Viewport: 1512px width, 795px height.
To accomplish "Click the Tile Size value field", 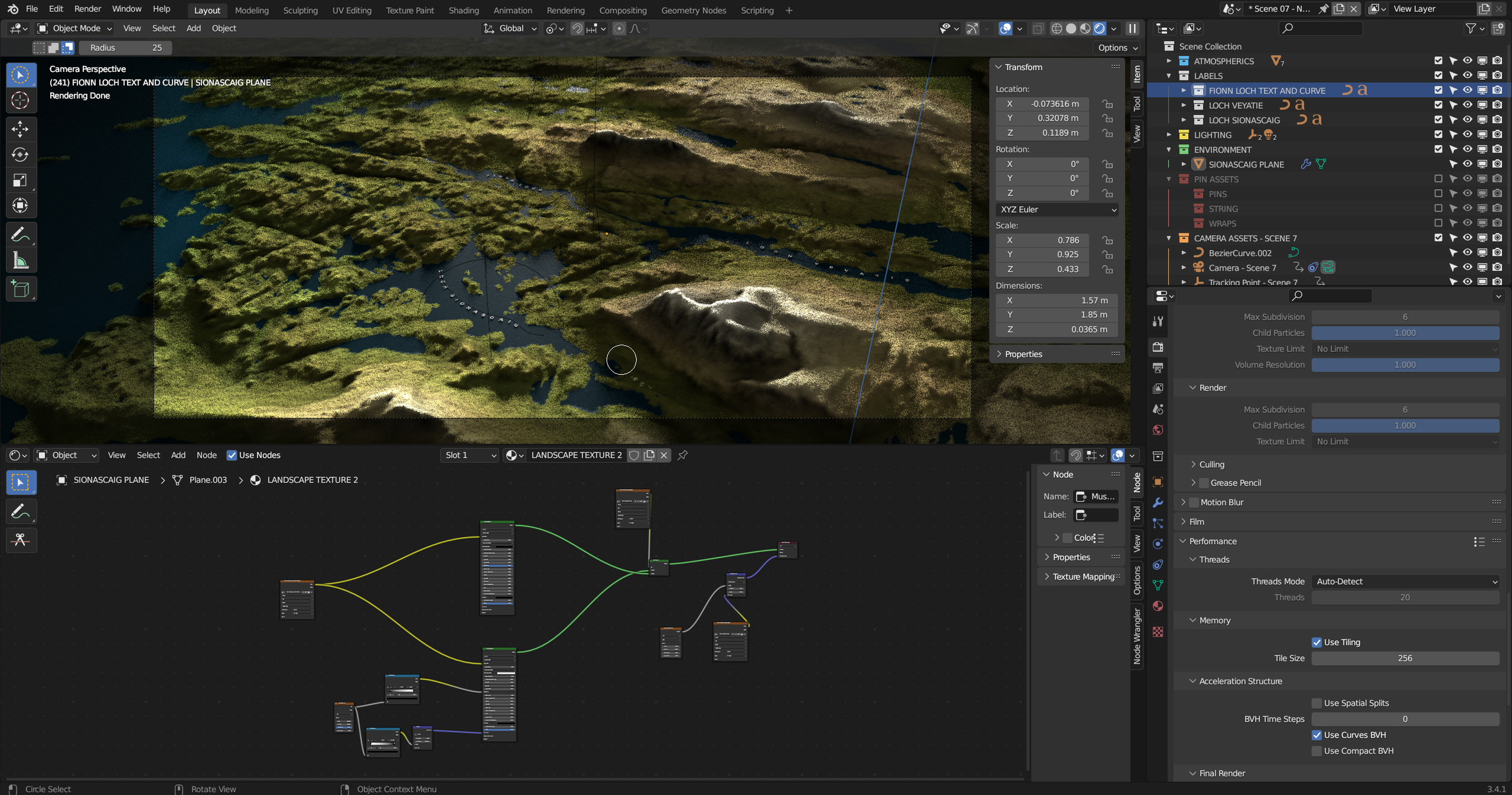I will coord(1405,658).
